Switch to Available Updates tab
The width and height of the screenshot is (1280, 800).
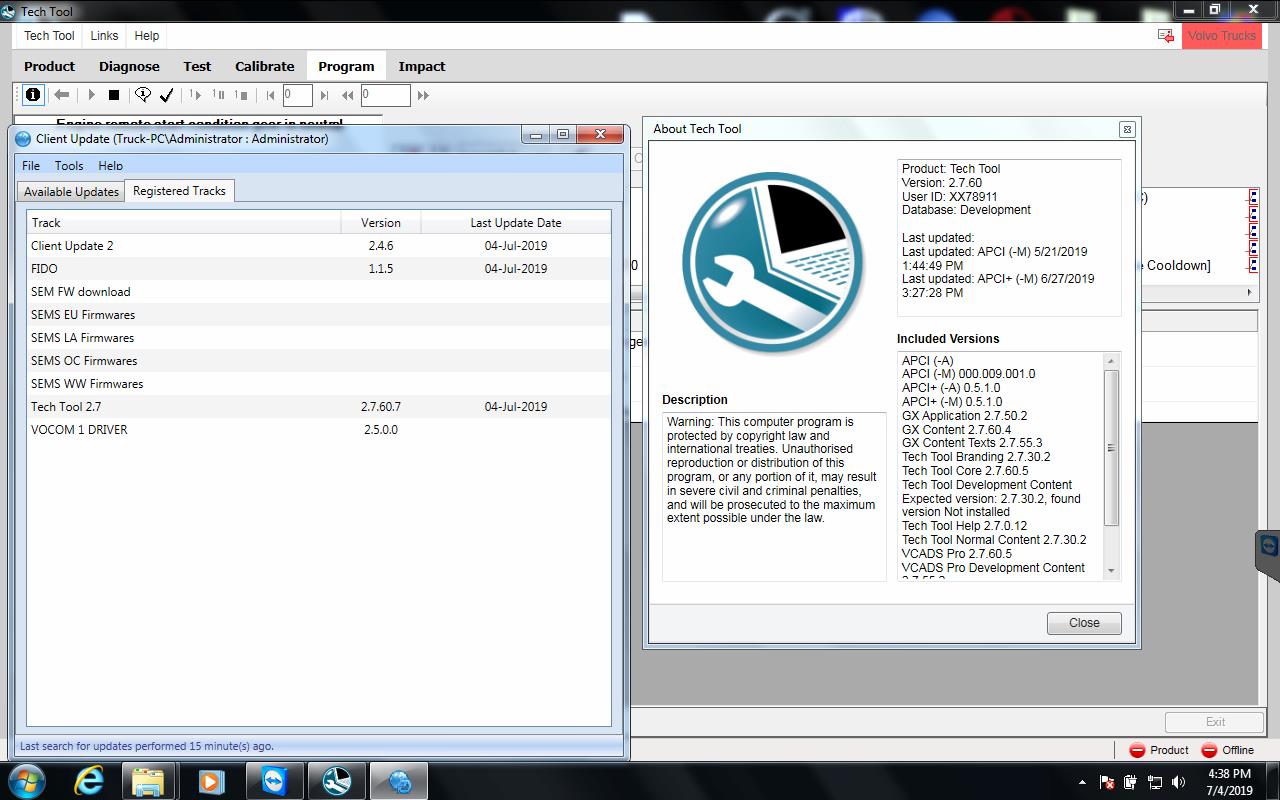tap(71, 191)
